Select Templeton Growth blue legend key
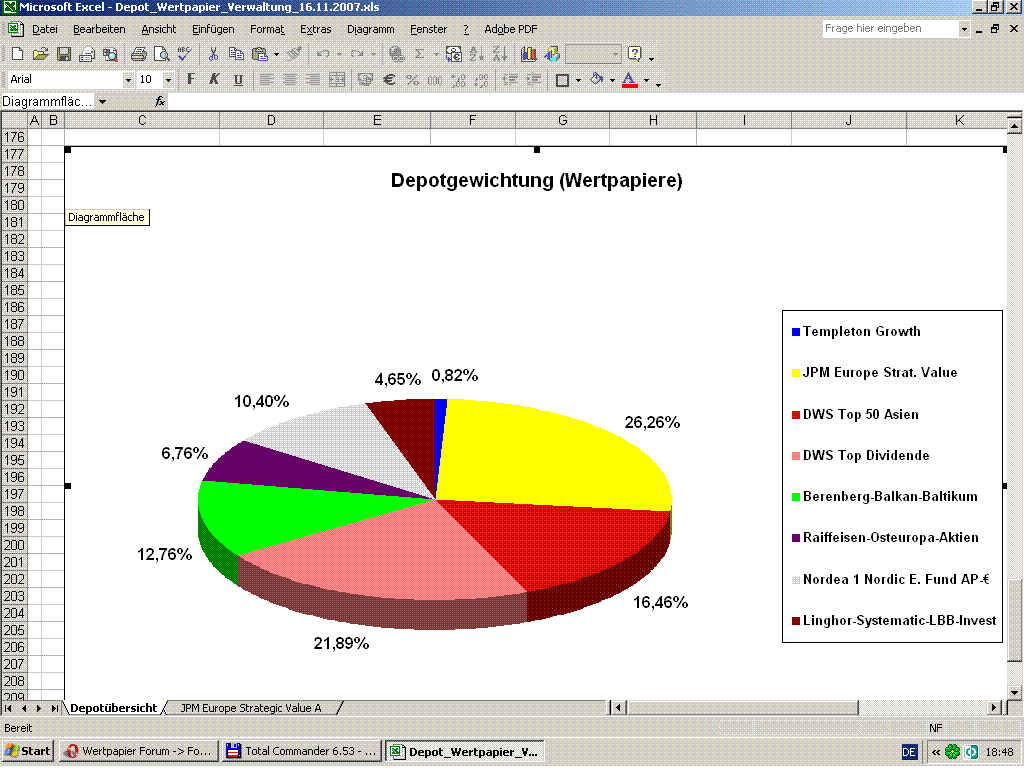Screen dimensions: 1024x768 pyautogui.click(x=795, y=332)
